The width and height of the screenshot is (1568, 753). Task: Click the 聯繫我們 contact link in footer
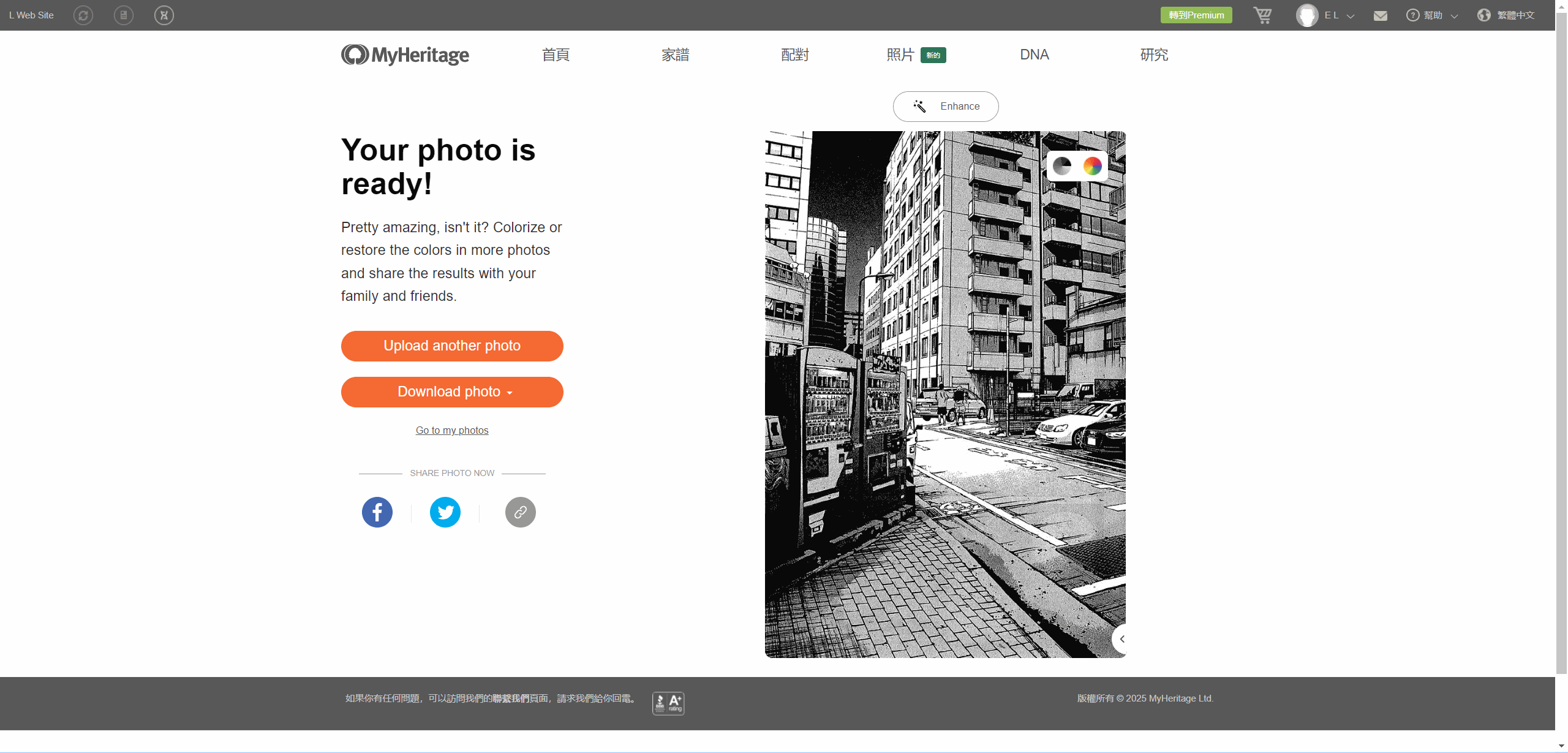pos(511,698)
